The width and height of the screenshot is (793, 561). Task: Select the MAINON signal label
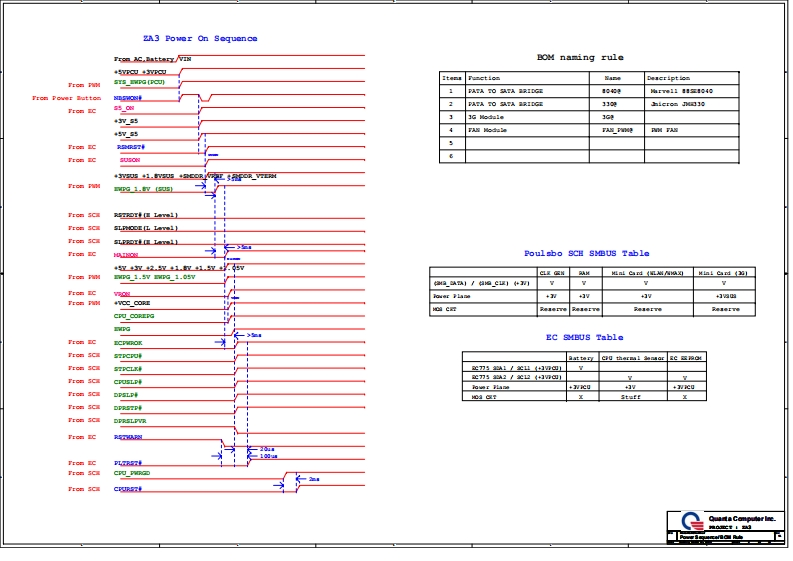128,255
